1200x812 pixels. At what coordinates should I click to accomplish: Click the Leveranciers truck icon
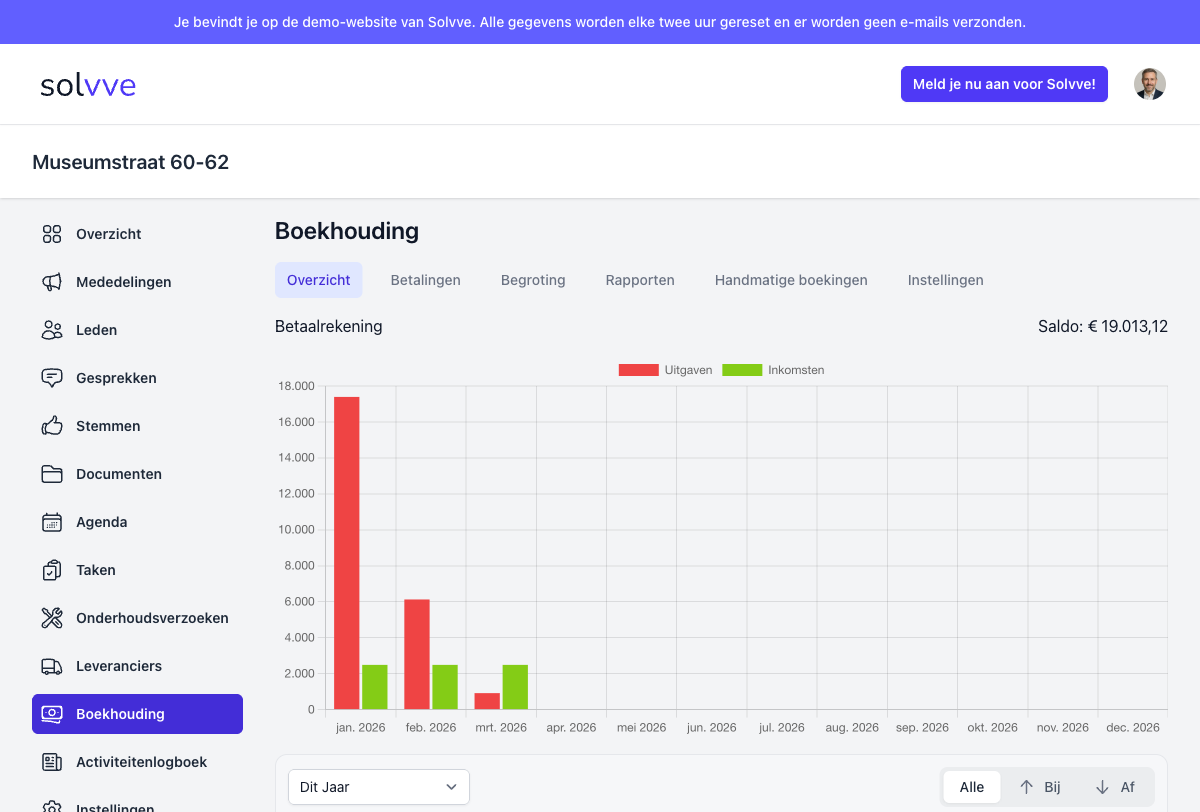(x=52, y=666)
